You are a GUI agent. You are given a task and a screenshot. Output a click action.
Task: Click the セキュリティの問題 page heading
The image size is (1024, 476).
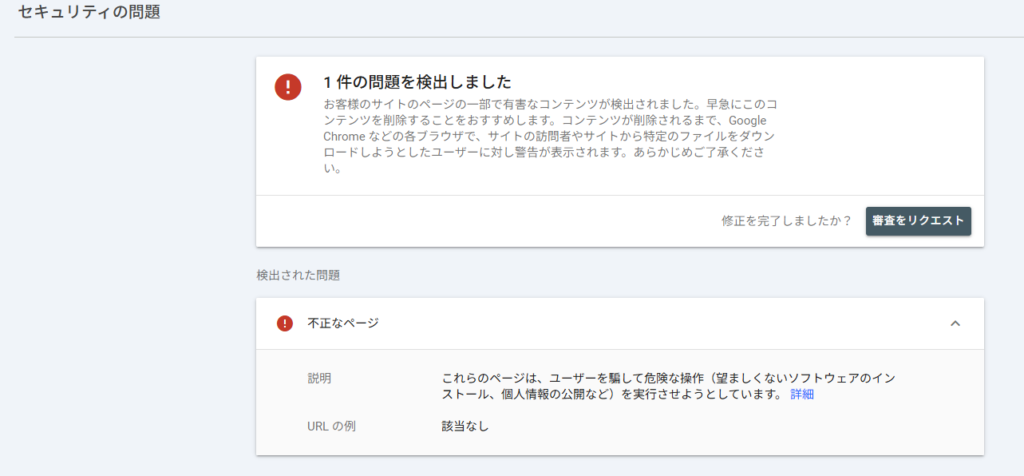tap(89, 14)
